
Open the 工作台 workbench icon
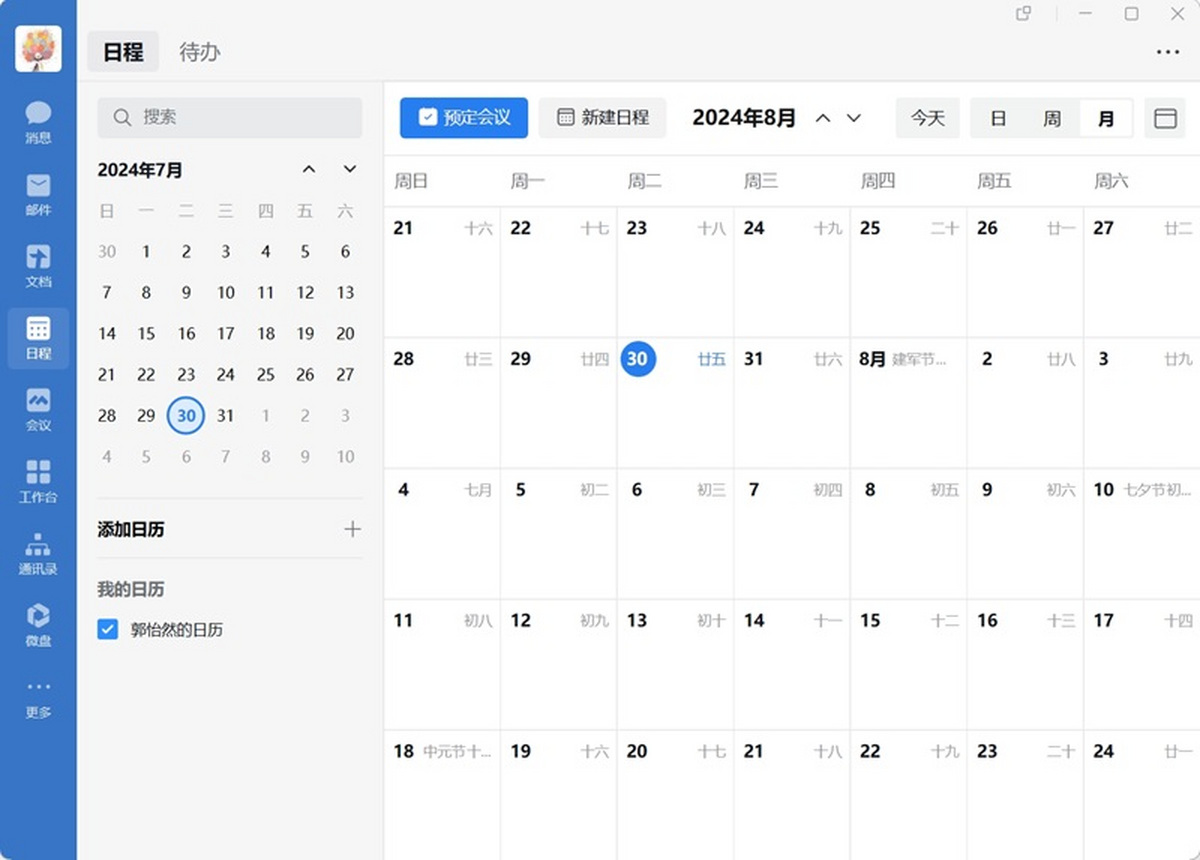(38, 481)
